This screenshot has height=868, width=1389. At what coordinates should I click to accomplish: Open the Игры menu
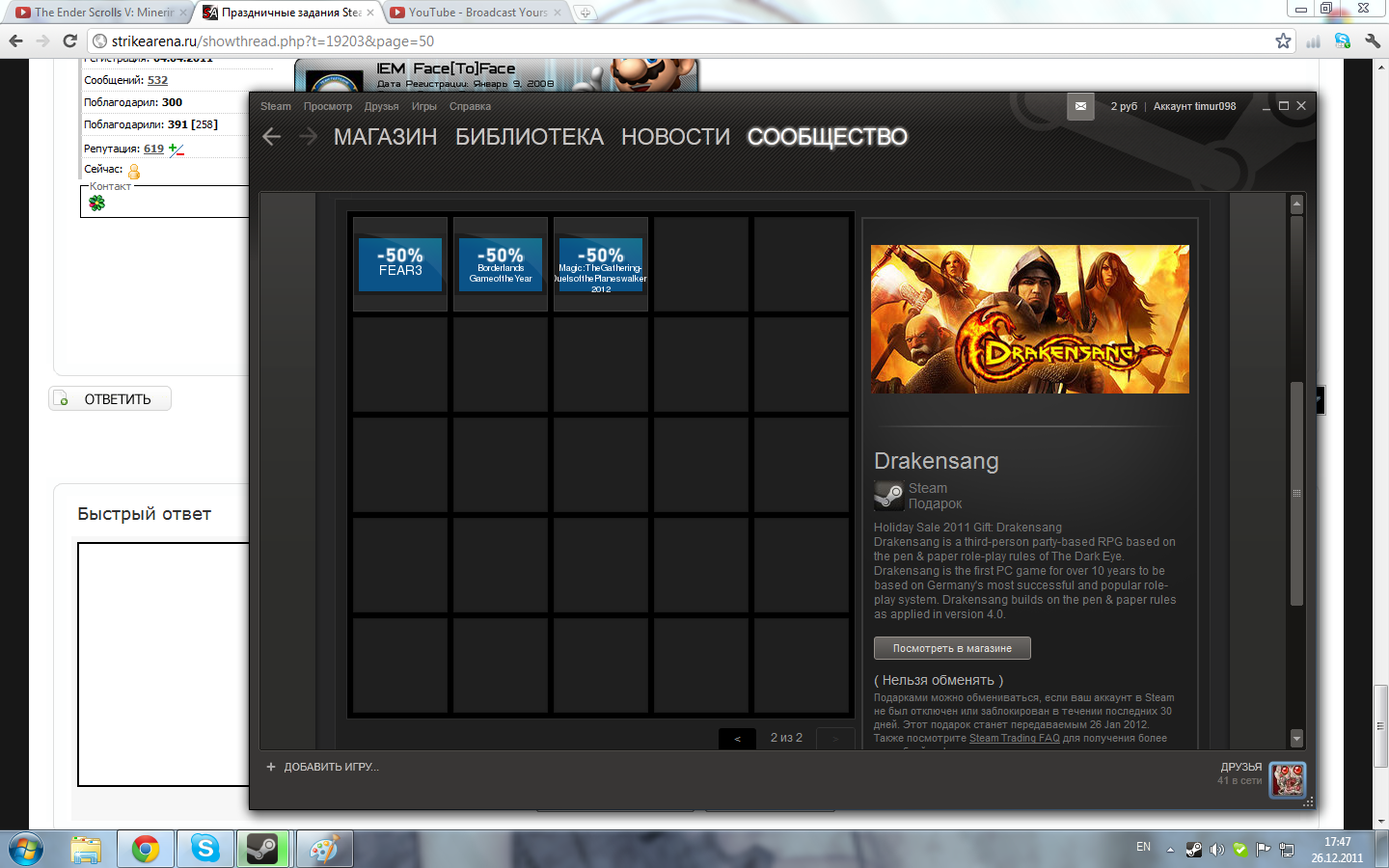[424, 106]
